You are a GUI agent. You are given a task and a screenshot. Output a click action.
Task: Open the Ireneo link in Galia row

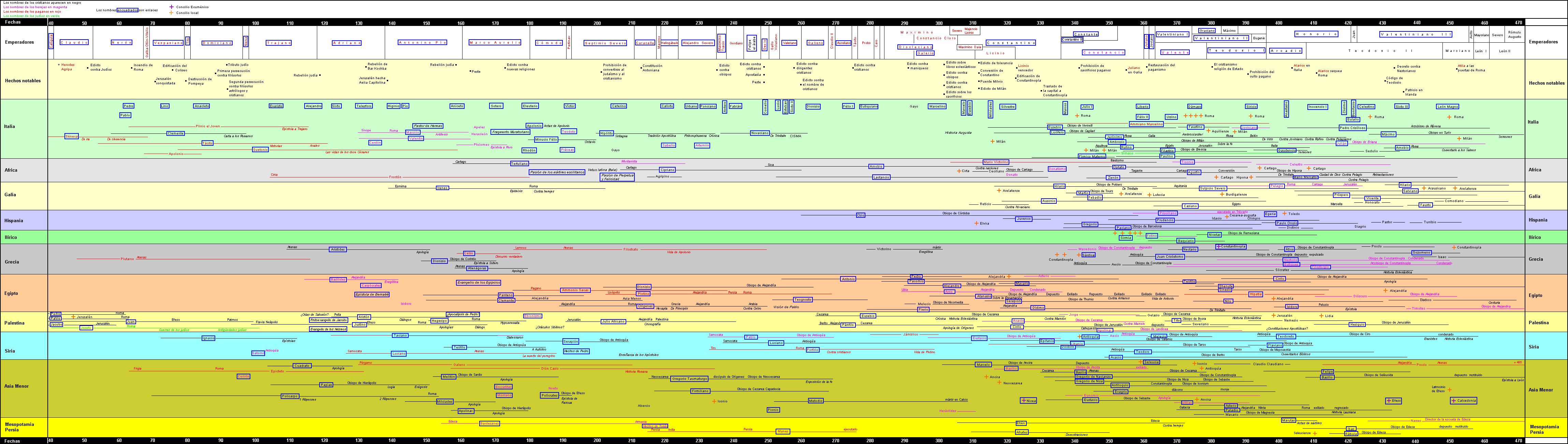442,188
